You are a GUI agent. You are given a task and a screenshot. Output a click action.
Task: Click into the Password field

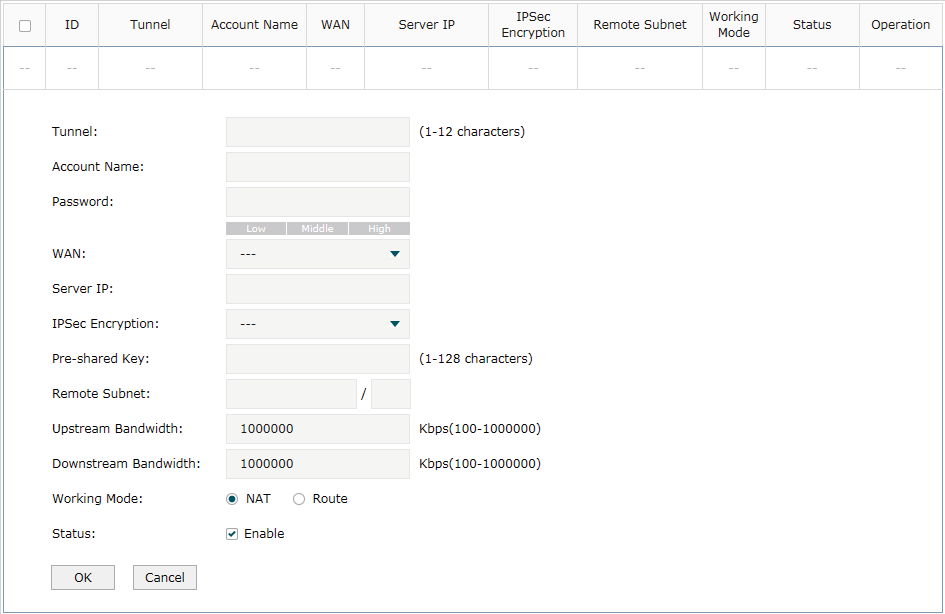[x=318, y=202]
